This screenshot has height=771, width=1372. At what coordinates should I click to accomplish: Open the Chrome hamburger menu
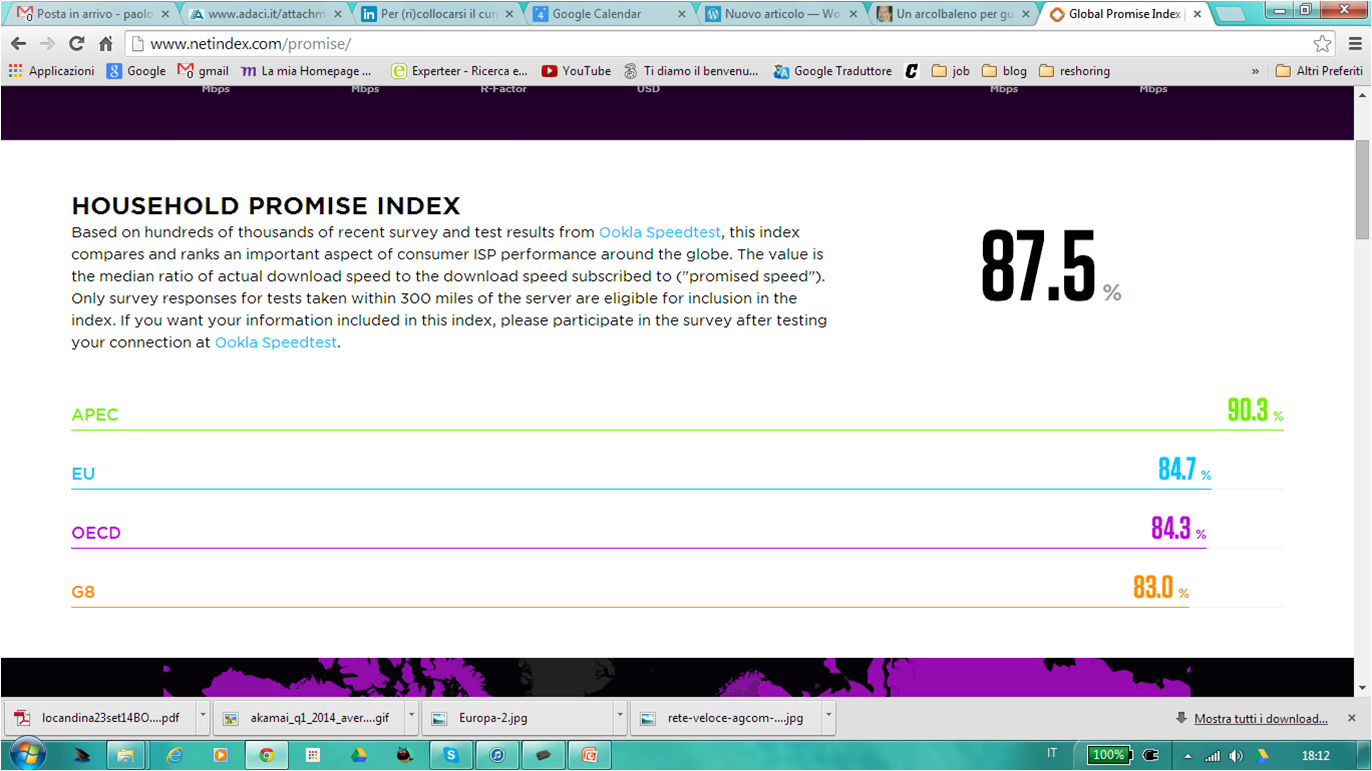click(1355, 44)
